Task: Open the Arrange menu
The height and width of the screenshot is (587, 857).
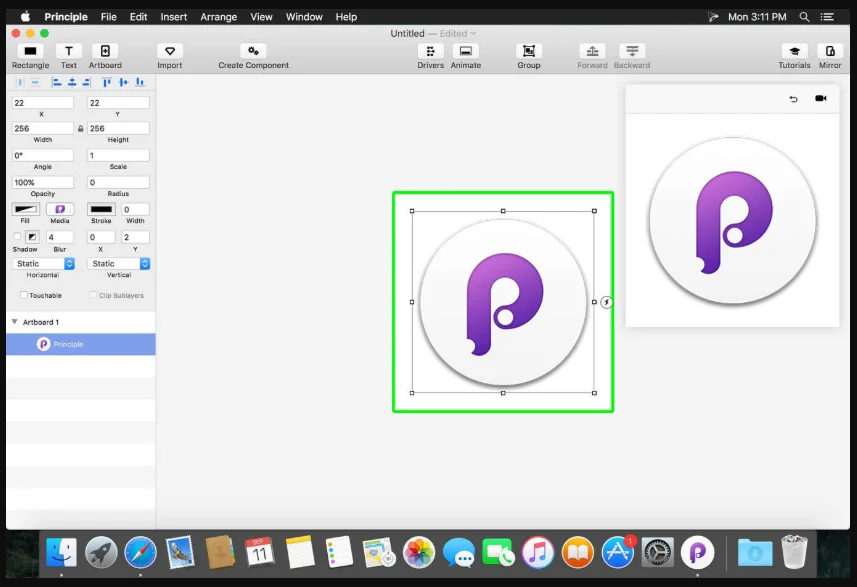Action: pyautogui.click(x=219, y=17)
